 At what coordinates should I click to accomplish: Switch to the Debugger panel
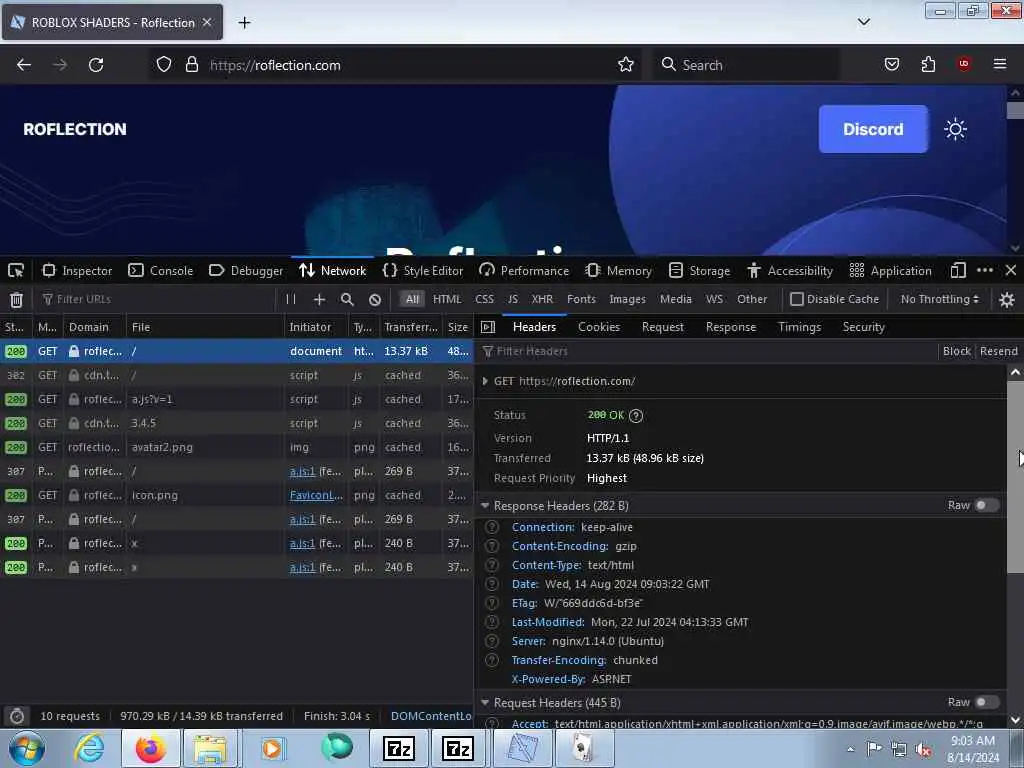(x=246, y=270)
